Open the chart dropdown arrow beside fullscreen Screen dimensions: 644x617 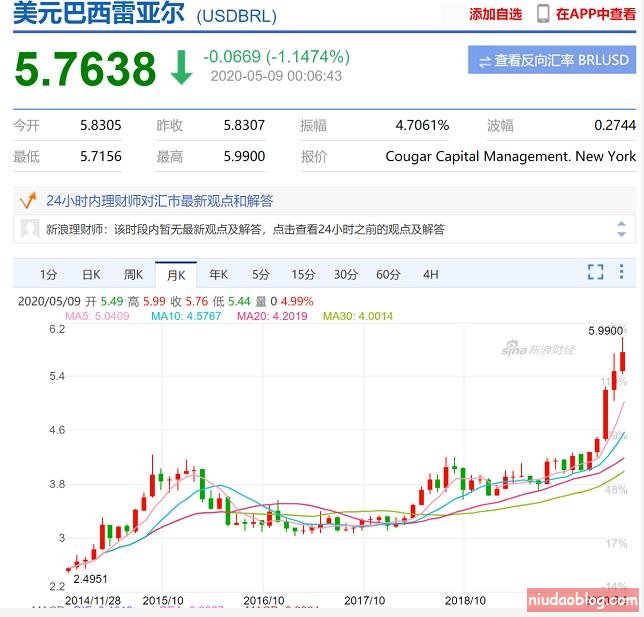tap(623, 272)
